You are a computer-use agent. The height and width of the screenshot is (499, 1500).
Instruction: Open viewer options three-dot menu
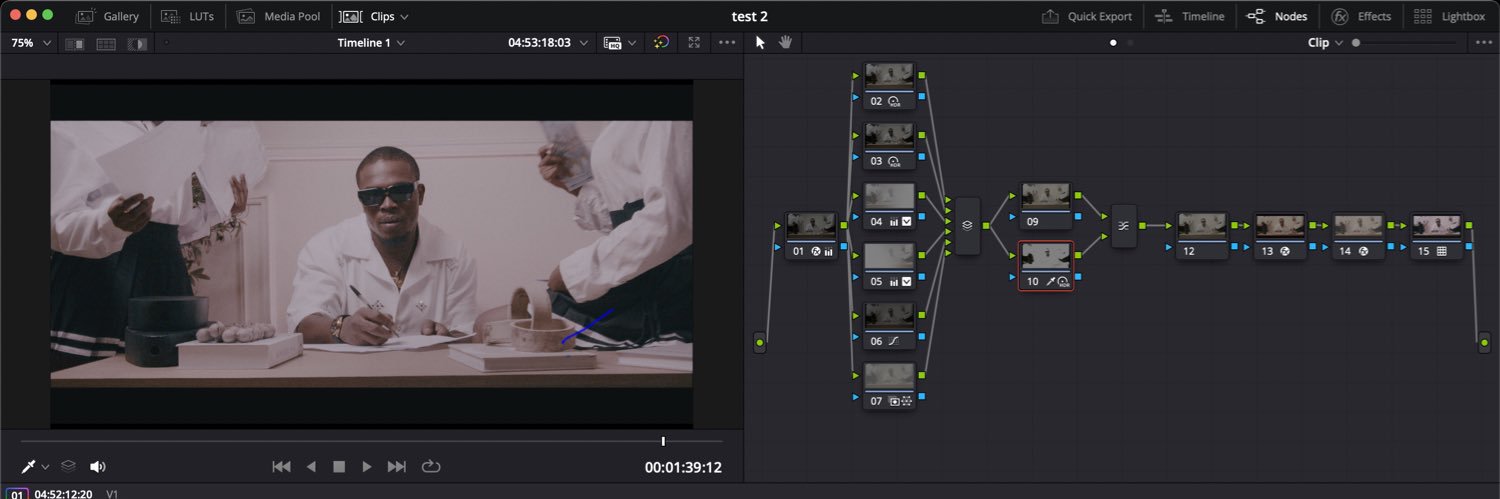coord(727,43)
